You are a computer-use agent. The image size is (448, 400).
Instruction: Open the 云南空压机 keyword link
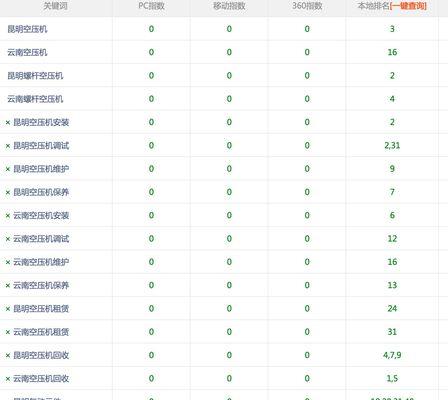(27, 52)
